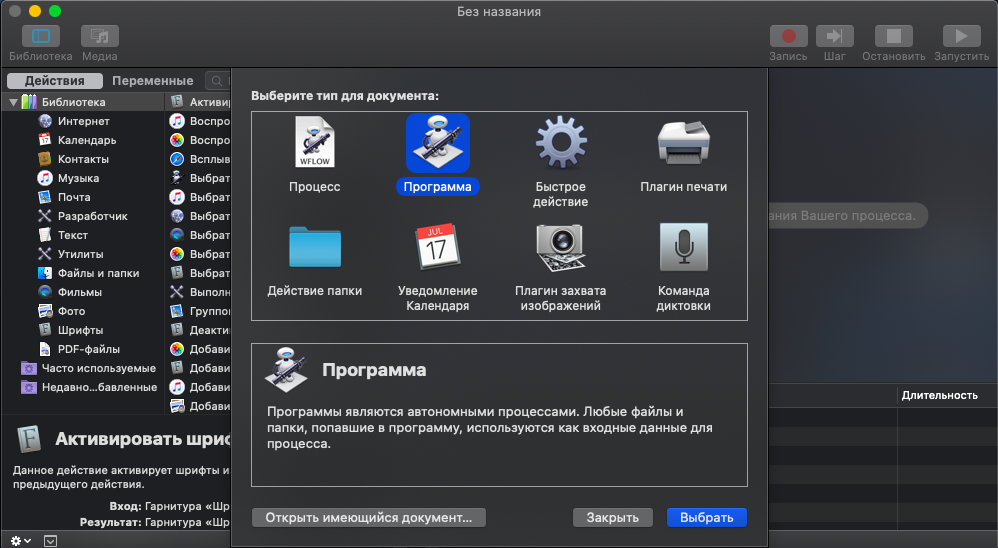
Task: Select the Деакти… action in list
Action: pos(200,330)
